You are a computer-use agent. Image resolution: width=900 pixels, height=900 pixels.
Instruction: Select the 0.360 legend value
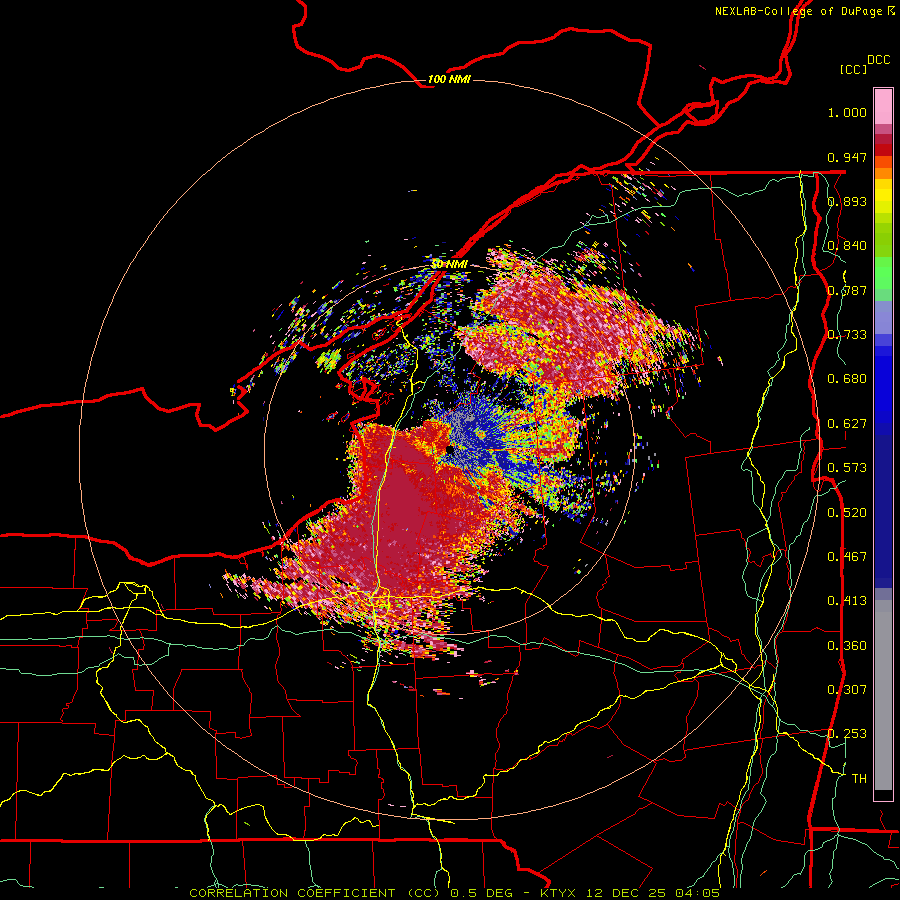847,646
